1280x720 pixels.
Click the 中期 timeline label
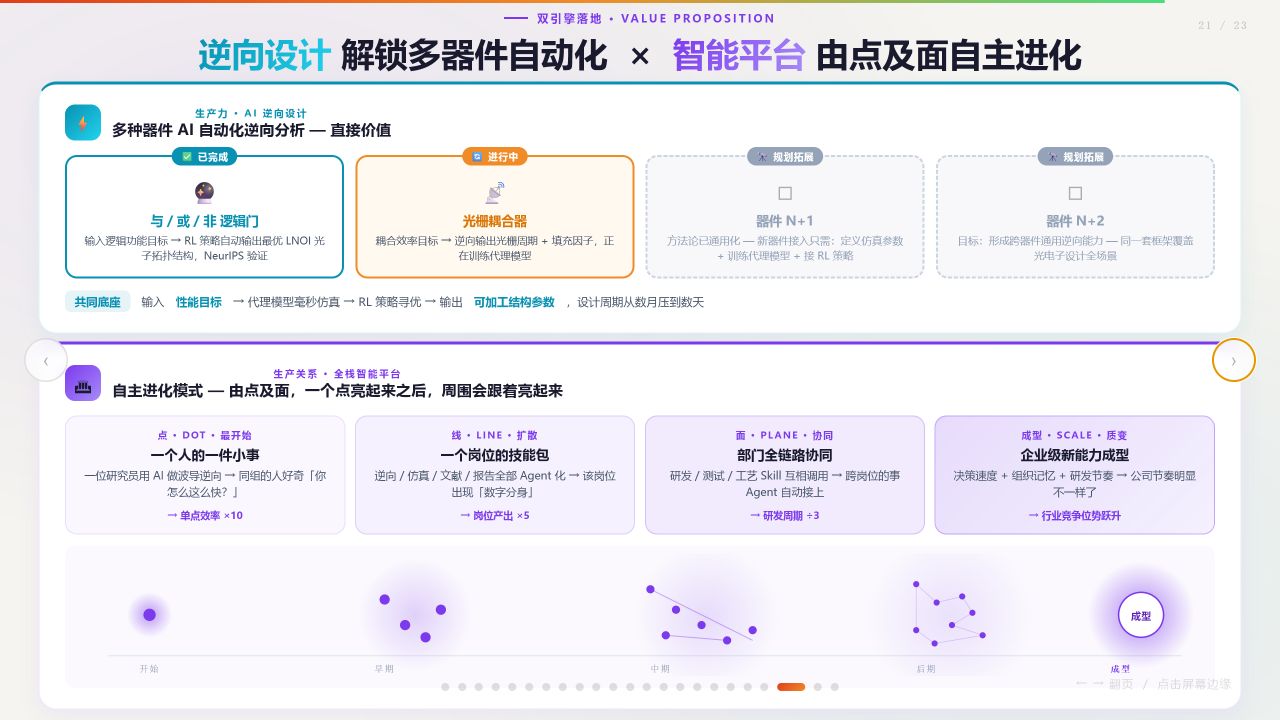point(660,669)
